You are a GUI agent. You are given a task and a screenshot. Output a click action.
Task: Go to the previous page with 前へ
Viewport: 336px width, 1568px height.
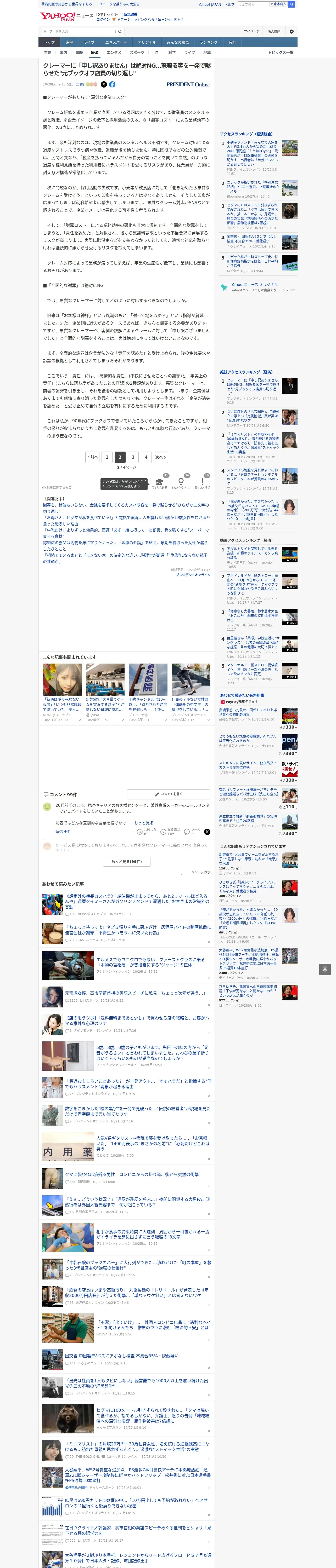93,457
